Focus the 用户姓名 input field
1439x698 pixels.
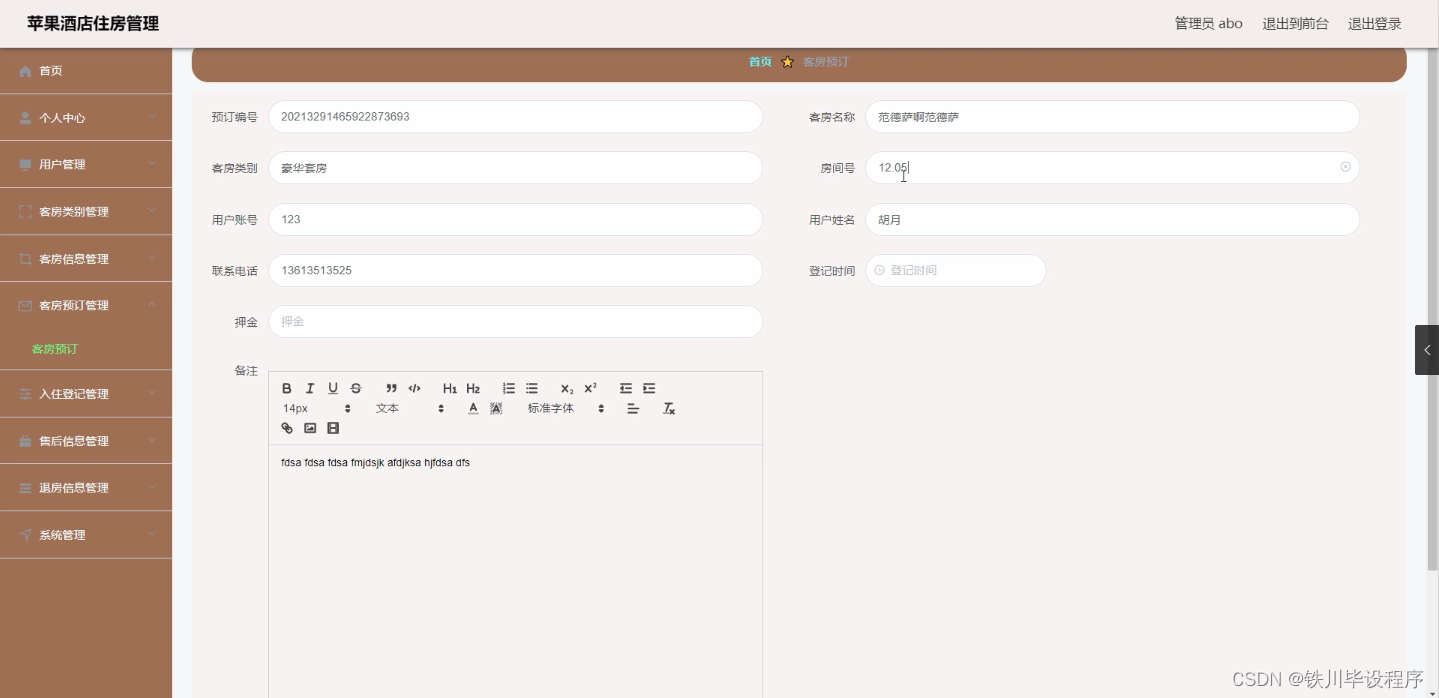pos(1112,219)
